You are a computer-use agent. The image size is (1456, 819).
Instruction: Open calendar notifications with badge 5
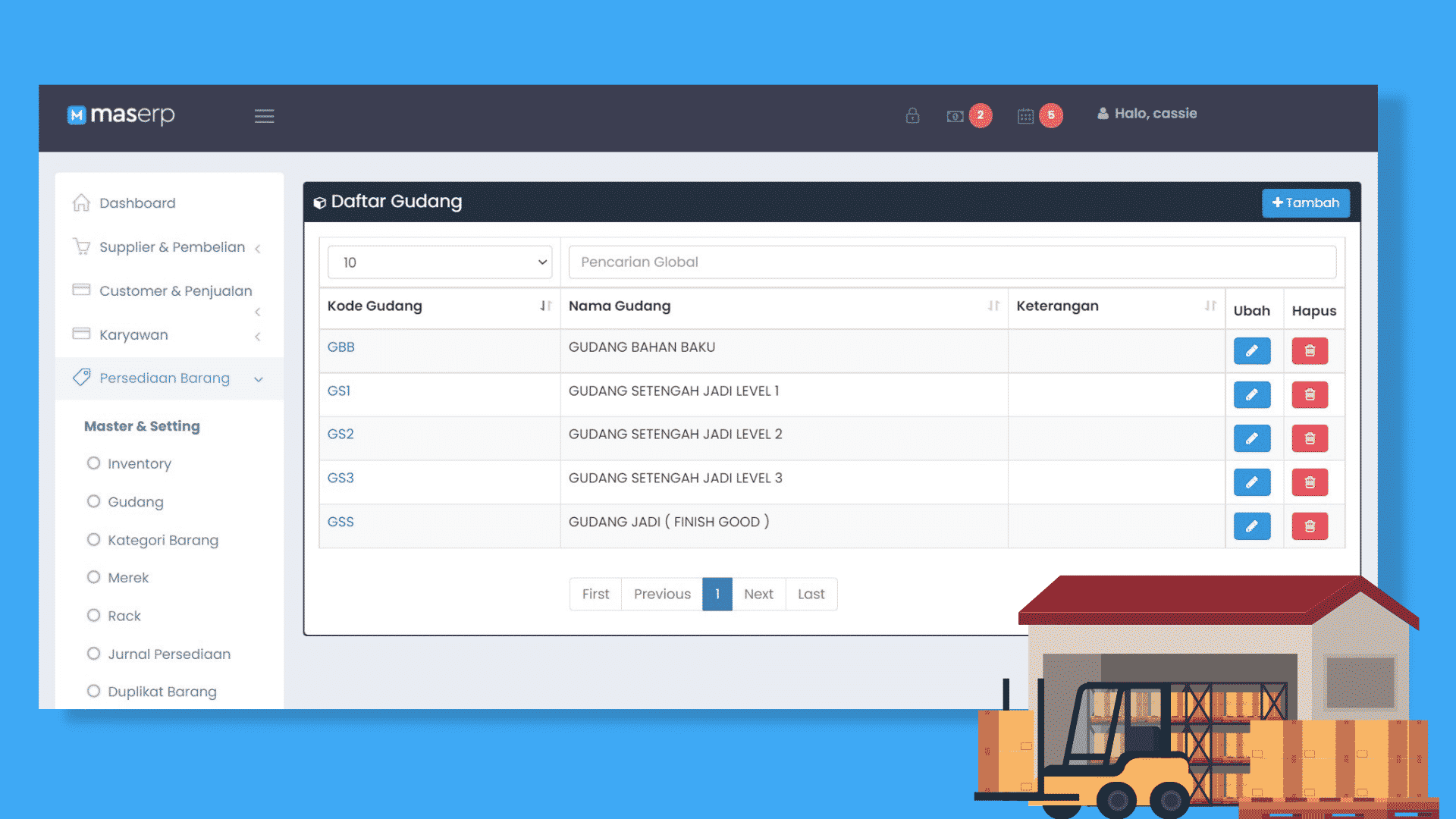[x=1026, y=116]
